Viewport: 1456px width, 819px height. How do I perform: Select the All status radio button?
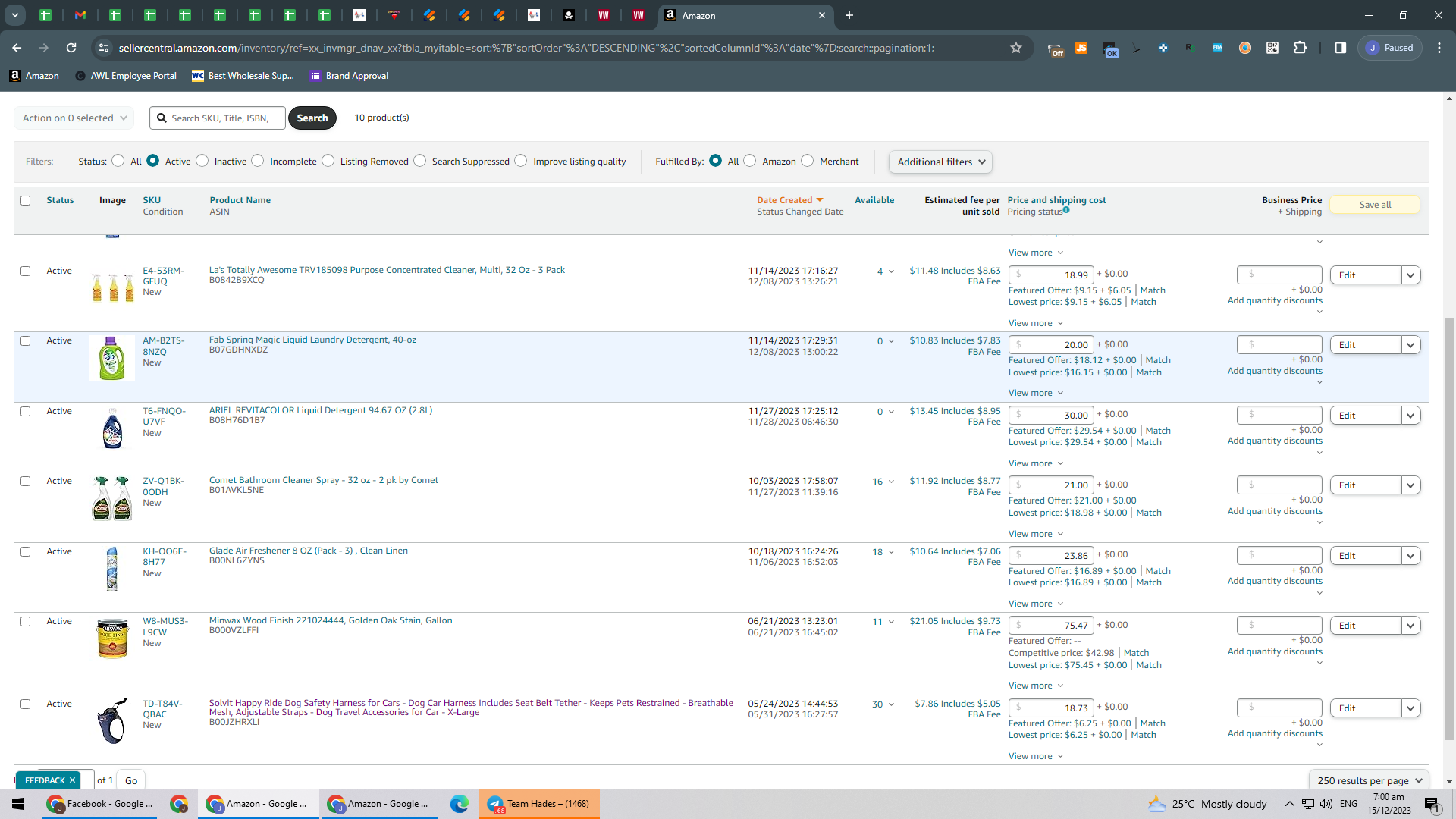click(118, 161)
